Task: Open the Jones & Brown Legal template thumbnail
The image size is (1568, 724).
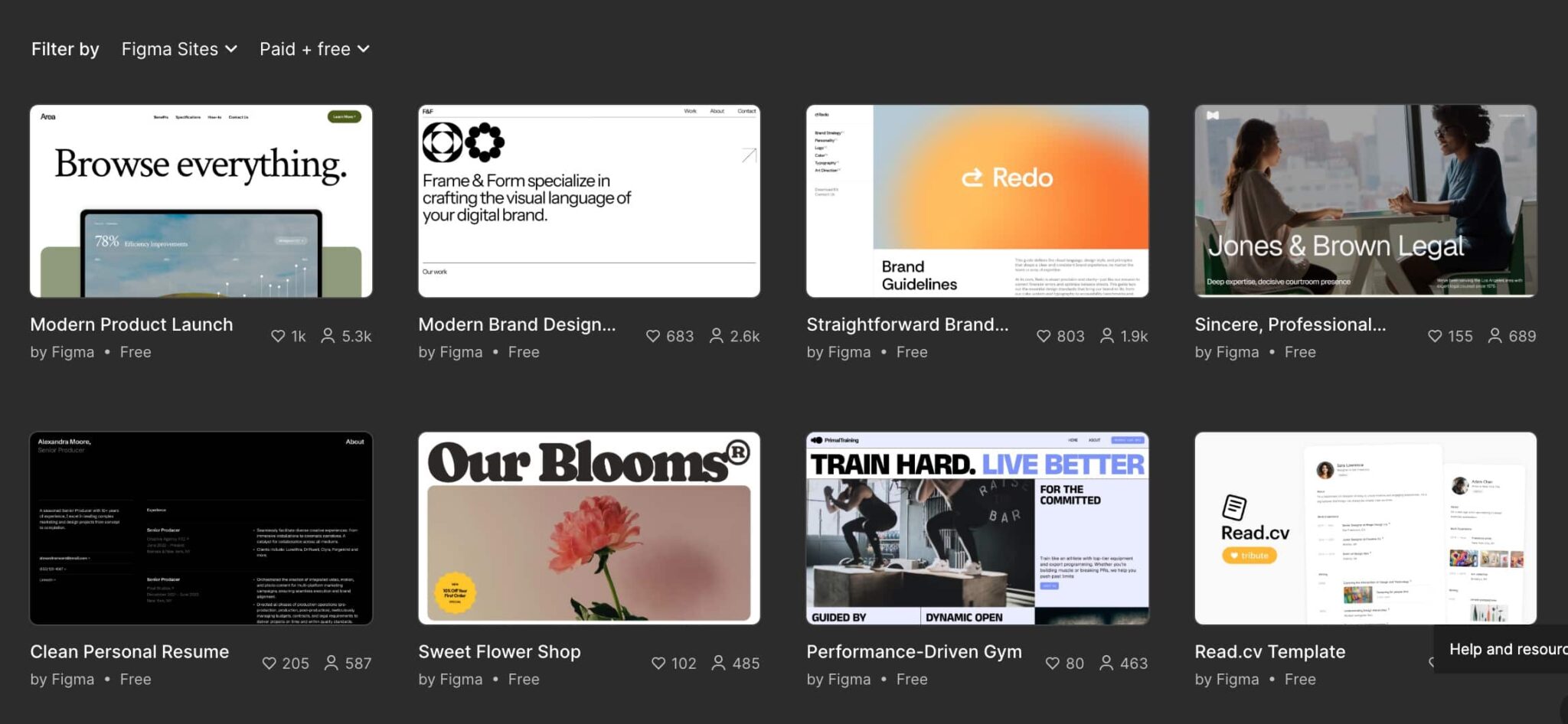Action: point(1365,201)
